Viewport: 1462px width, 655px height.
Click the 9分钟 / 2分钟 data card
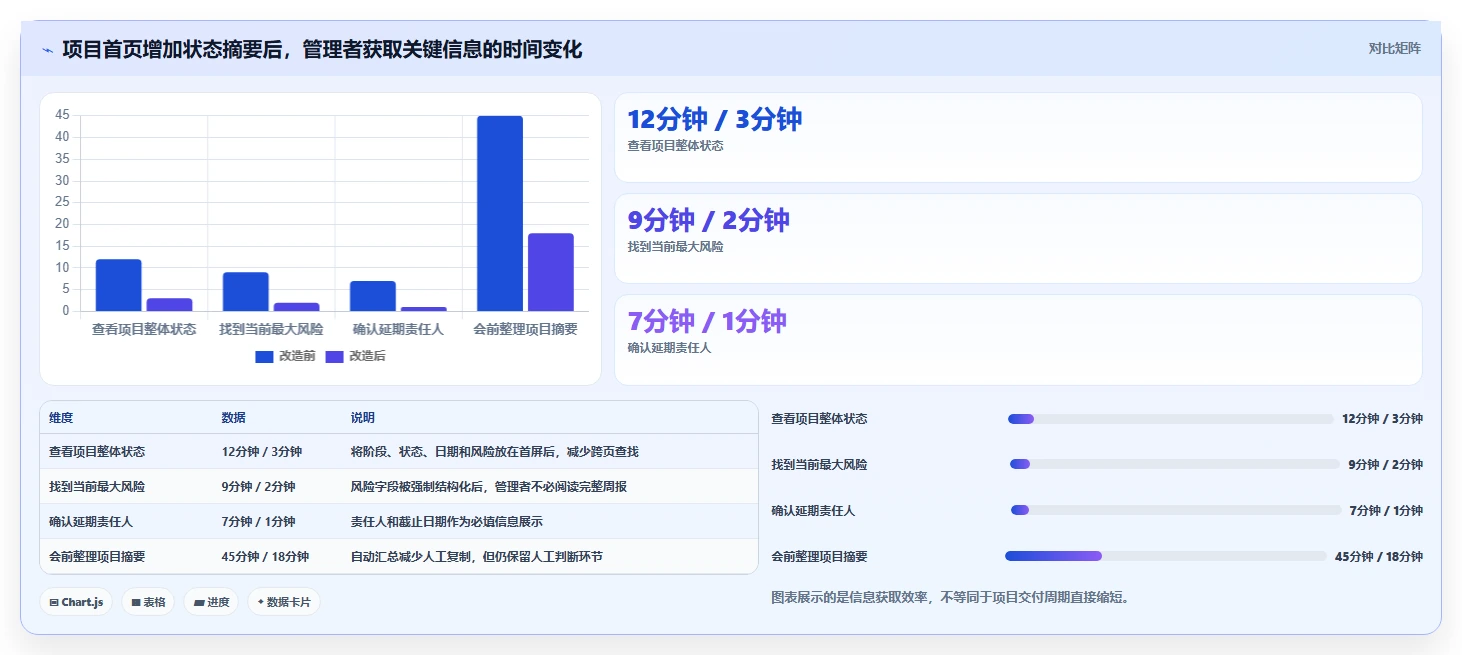pyautogui.click(x=1018, y=239)
